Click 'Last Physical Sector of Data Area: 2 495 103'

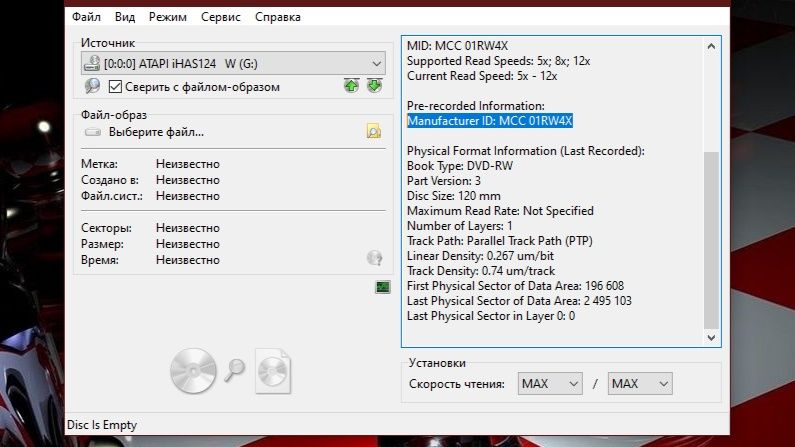click(x=520, y=301)
